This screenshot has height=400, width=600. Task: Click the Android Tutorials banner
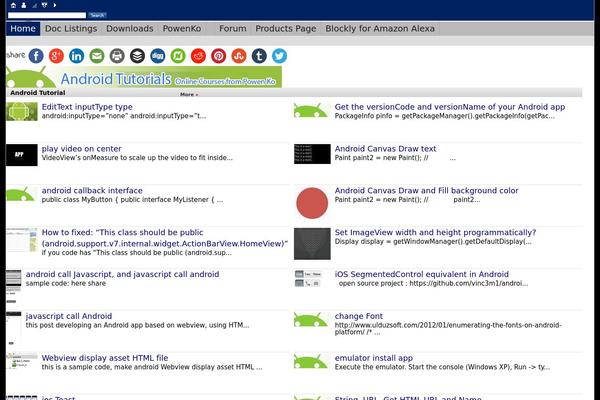coord(144,77)
